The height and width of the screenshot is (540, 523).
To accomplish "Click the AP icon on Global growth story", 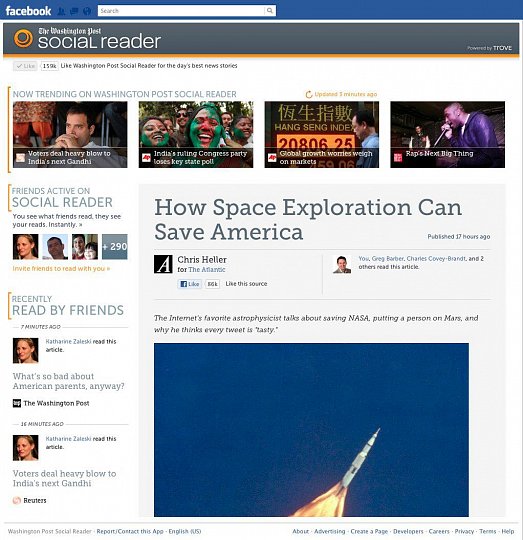I will (x=272, y=158).
